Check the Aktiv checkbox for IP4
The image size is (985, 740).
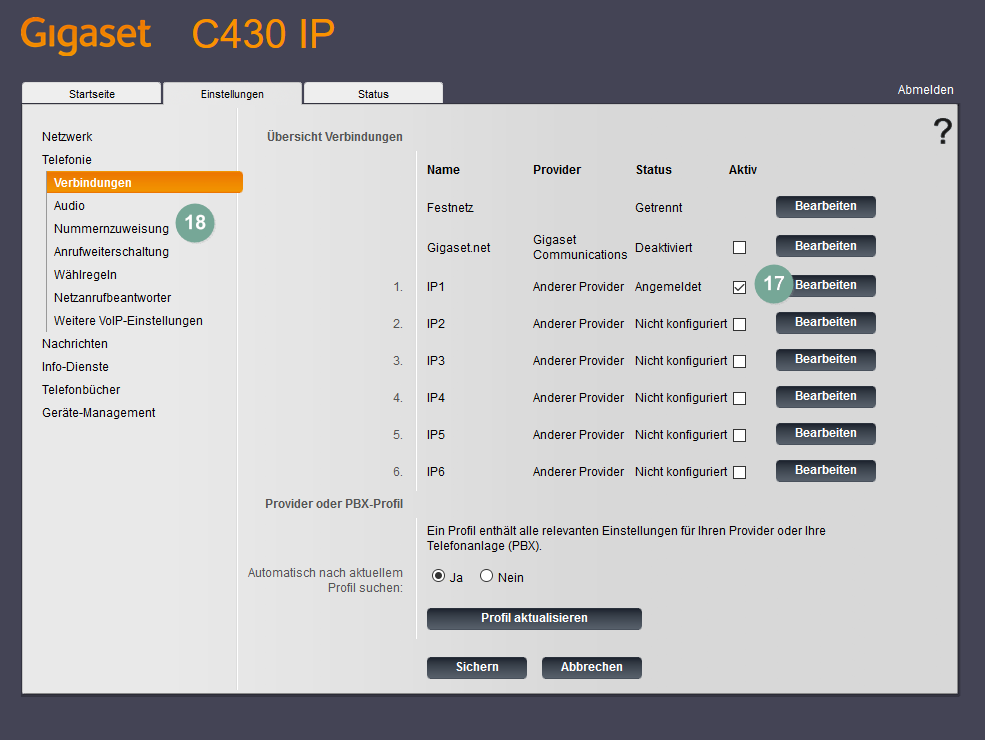click(739, 398)
